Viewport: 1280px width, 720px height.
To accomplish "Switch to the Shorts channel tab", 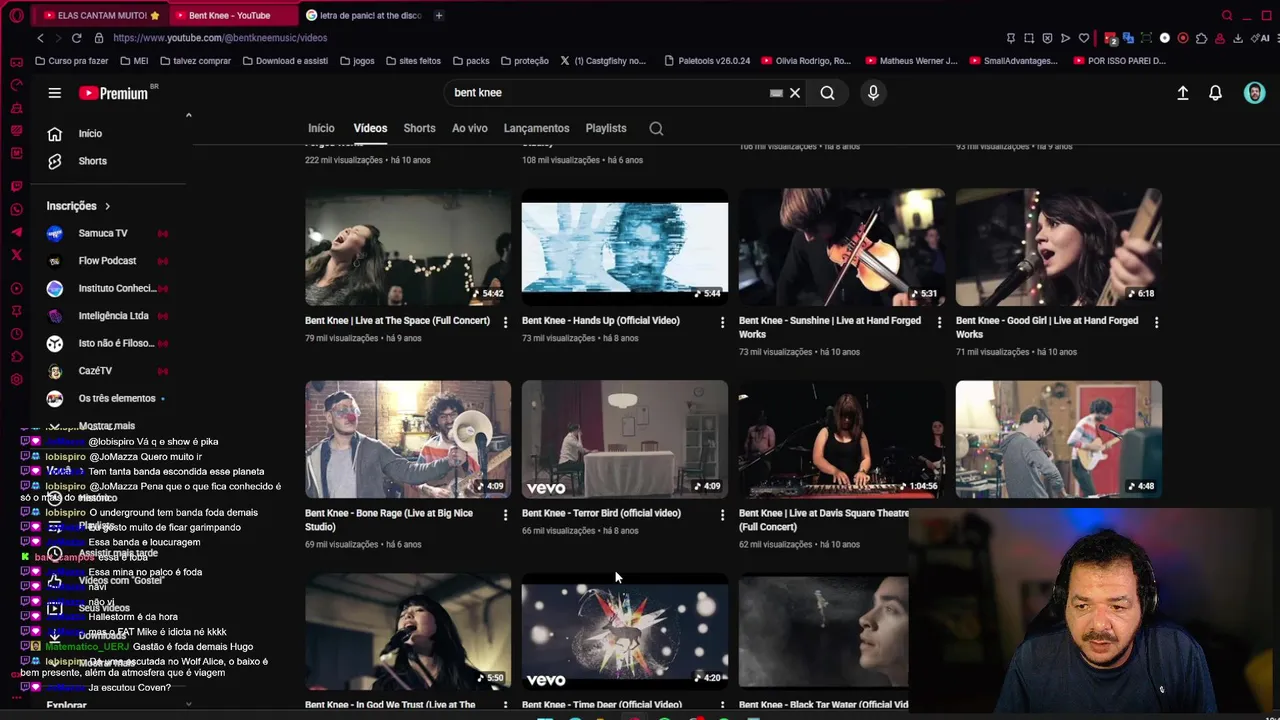I will (x=419, y=128).
